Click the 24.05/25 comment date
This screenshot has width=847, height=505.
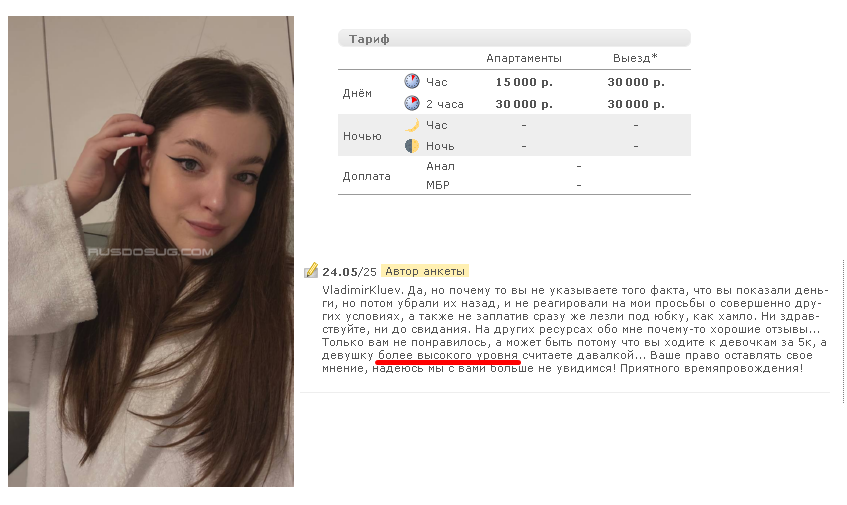(349, 272)
